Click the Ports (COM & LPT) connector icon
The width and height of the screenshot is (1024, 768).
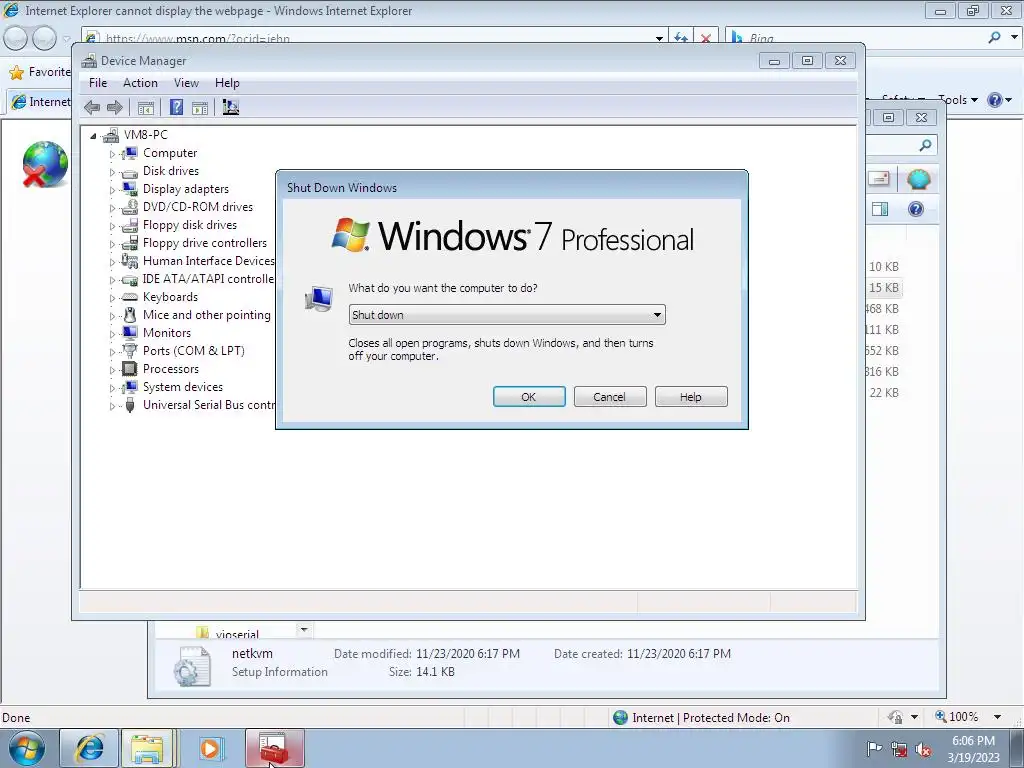(x=129, y=351)
